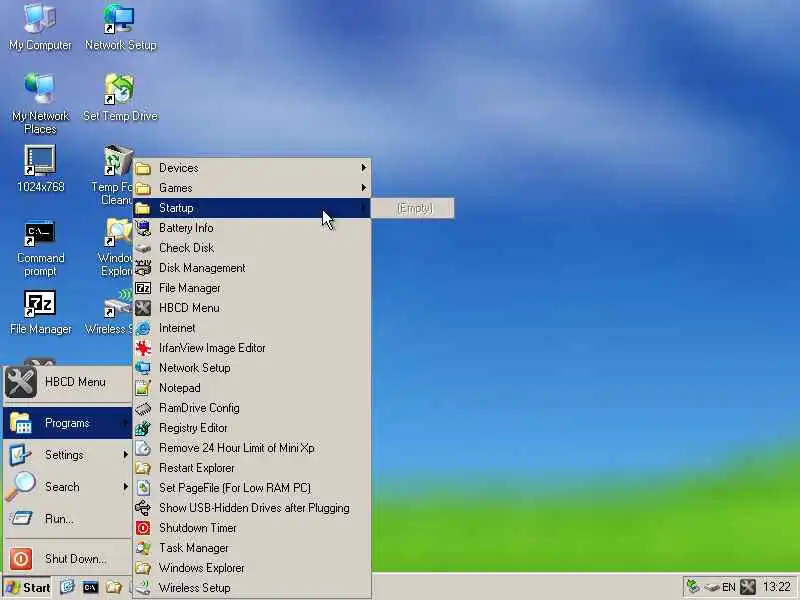Expand the Search submenu in Start
Image resolution: width=800 pixels, height=600 pixels.
67,487
